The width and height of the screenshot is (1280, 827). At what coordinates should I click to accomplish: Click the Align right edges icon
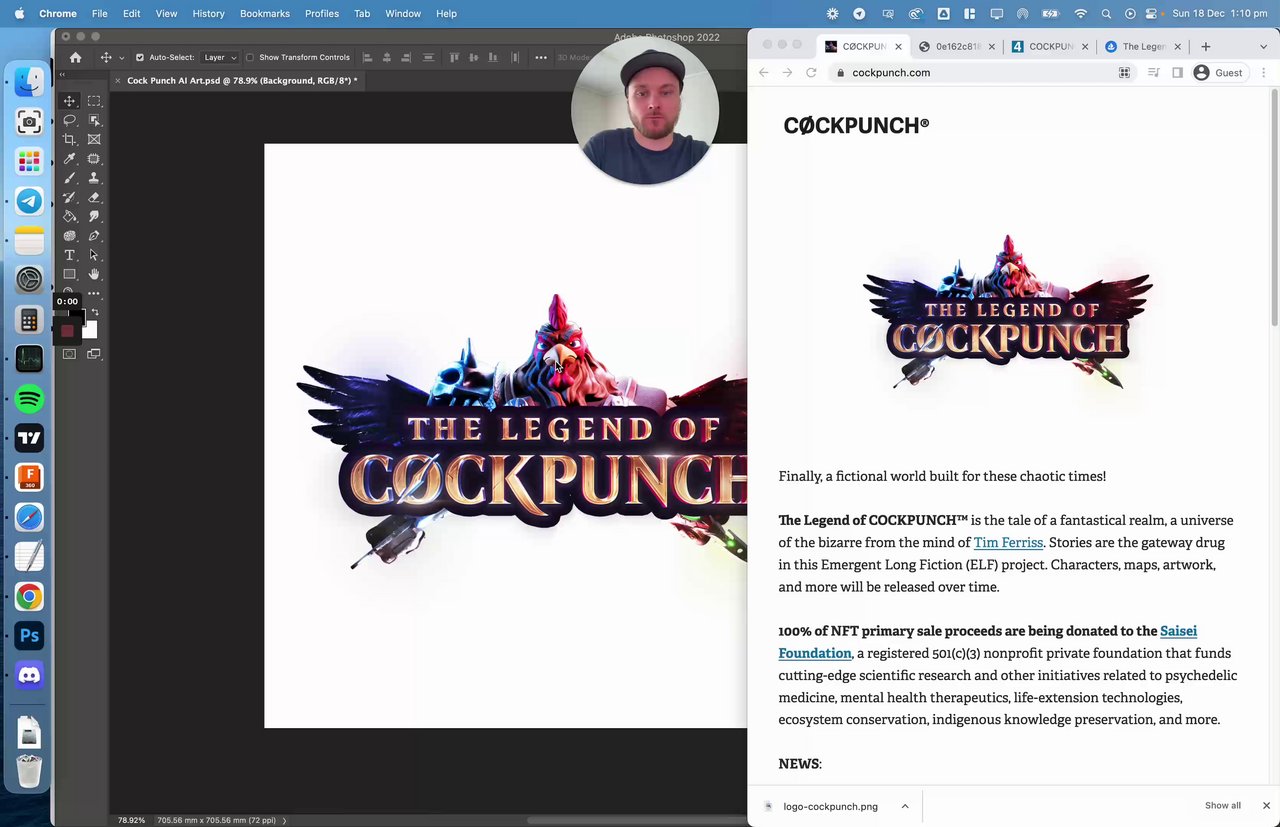[407, 58]
